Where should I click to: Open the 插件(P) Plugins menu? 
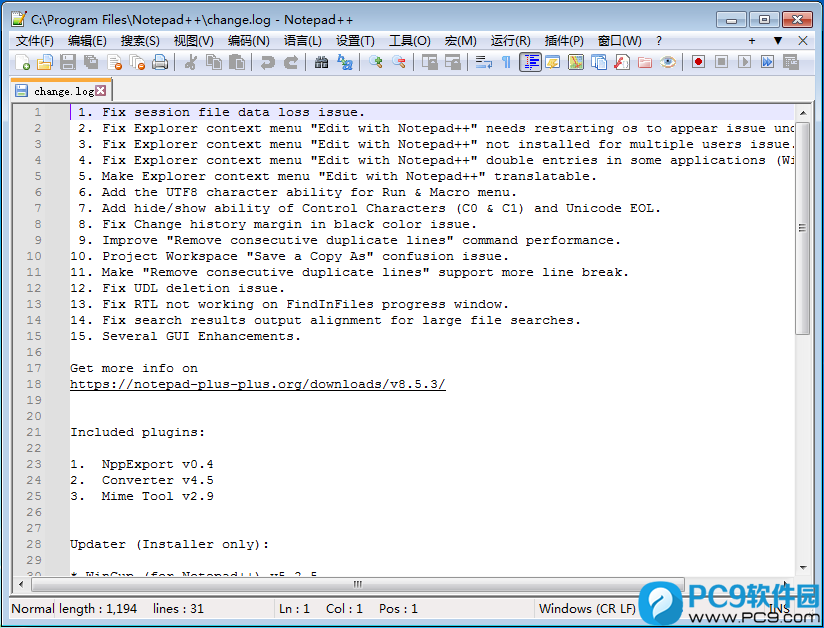(x=564, y=40)
